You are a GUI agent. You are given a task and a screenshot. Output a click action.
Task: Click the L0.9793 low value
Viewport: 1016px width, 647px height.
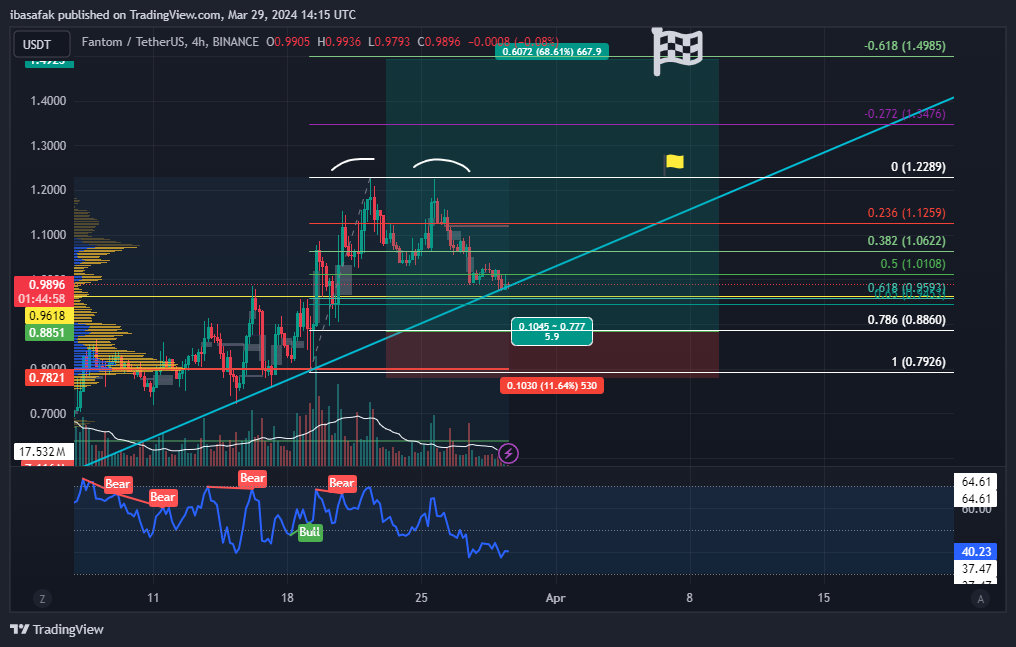point(389,42)
